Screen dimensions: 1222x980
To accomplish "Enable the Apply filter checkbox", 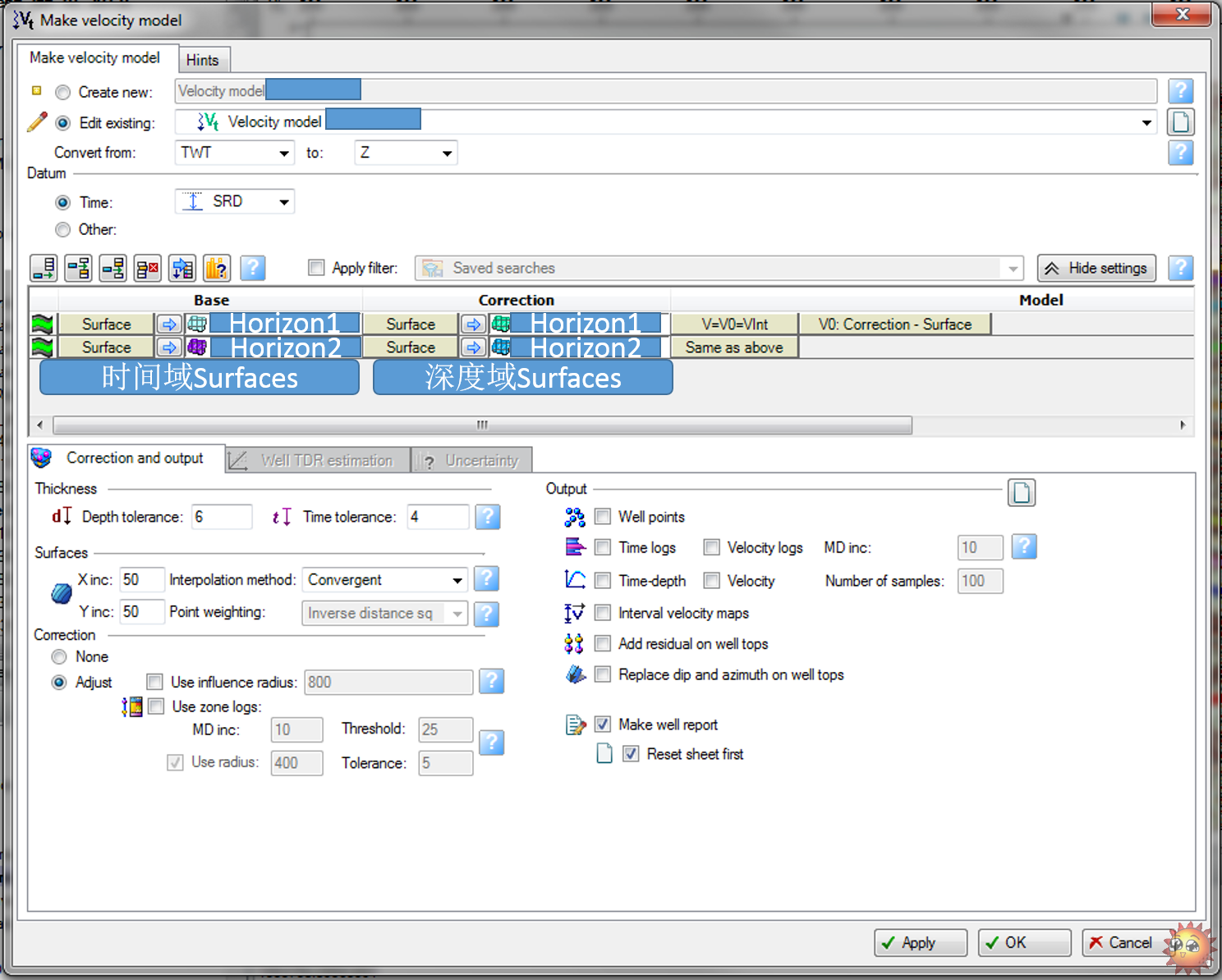I will coord(316,267).
